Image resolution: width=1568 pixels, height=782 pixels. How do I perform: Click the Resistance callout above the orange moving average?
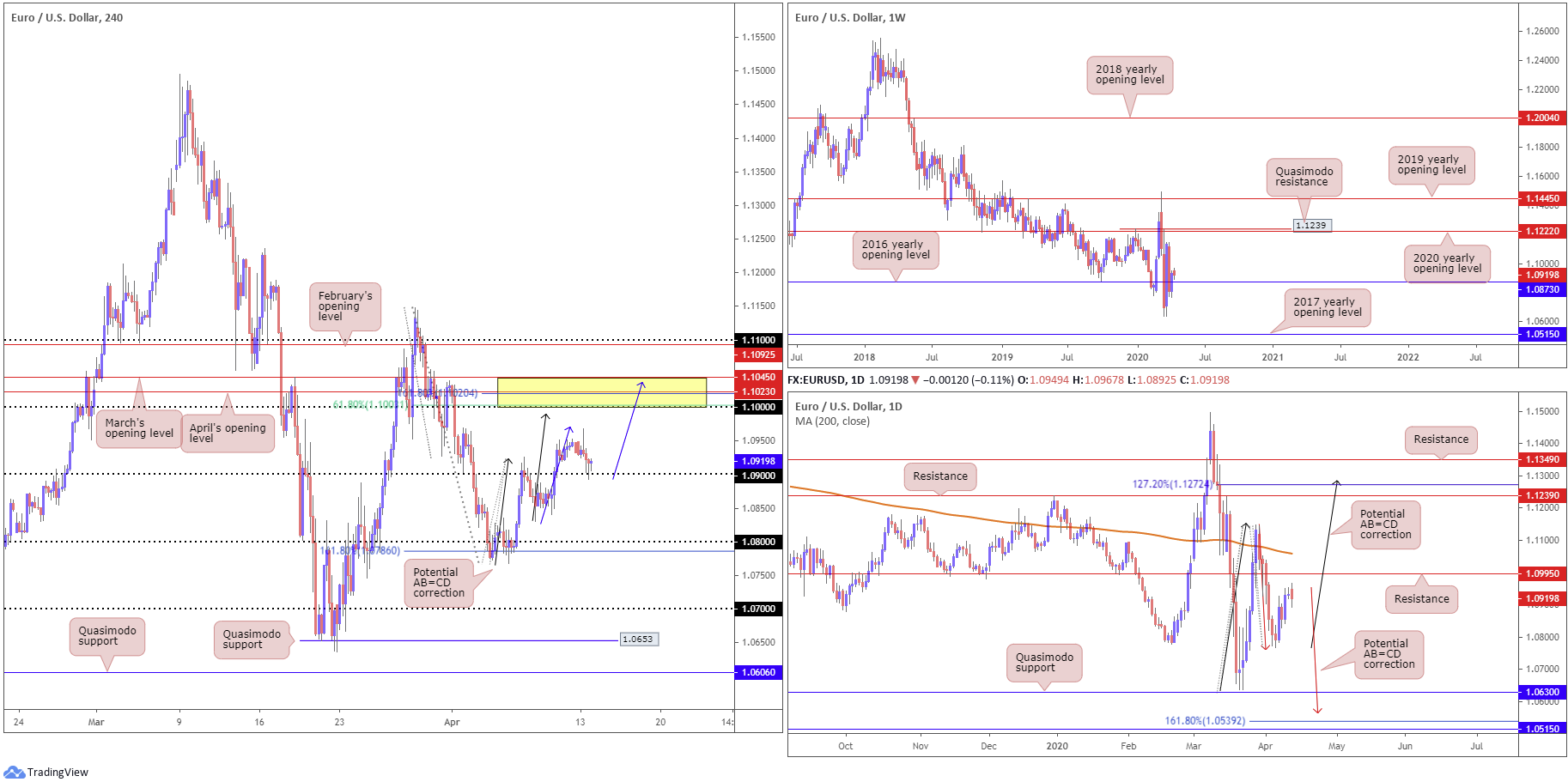pyautogui.click(x=940, y=476)
